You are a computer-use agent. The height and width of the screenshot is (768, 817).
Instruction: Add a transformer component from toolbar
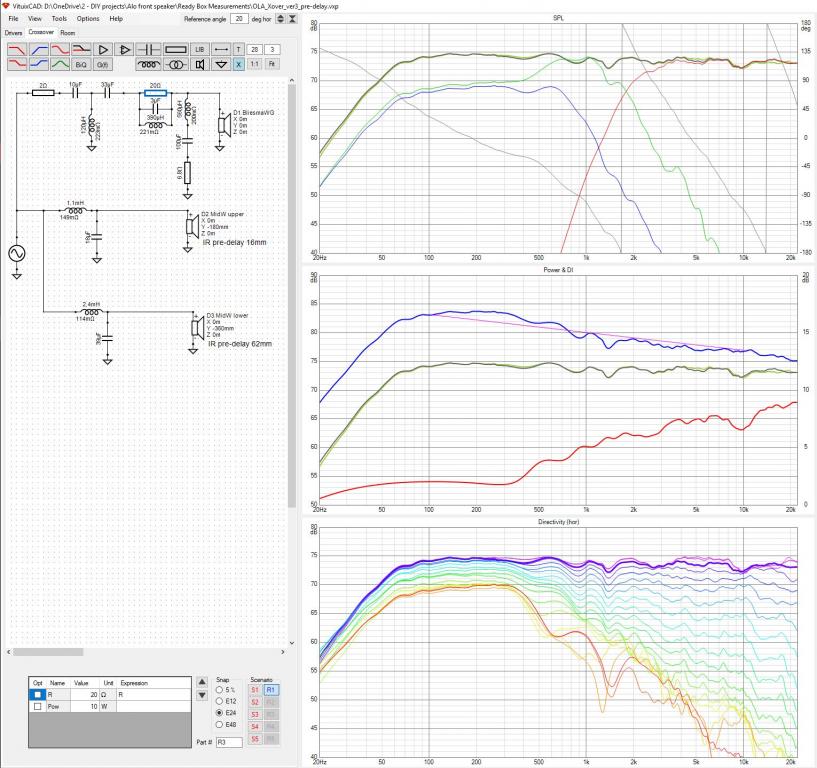176,65
